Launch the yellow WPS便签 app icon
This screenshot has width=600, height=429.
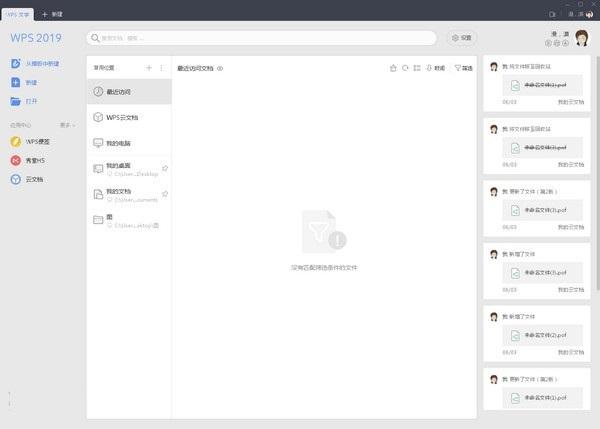coord(16,142)
